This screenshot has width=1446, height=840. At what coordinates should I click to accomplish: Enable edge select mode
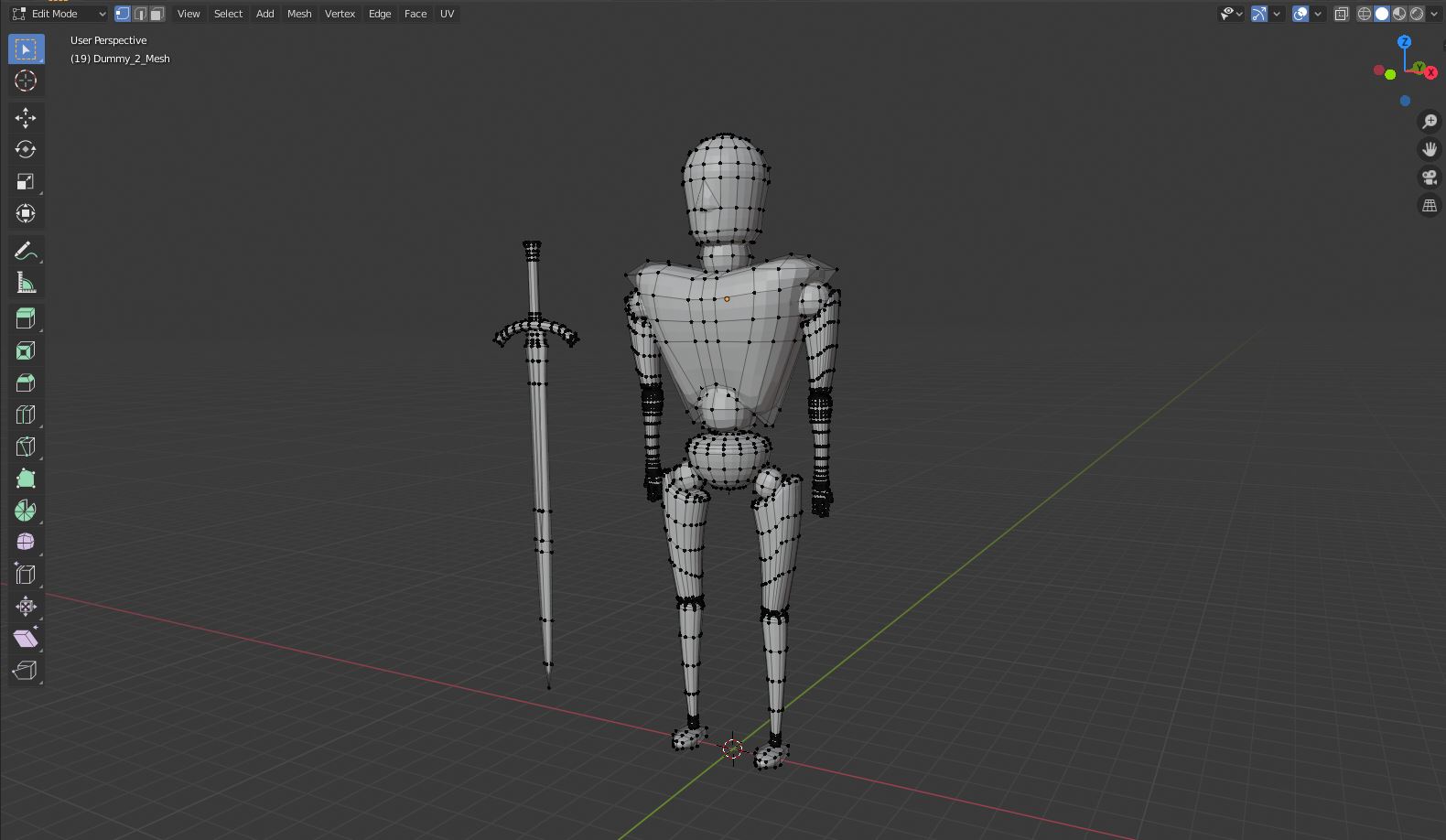tap(140, 14)
